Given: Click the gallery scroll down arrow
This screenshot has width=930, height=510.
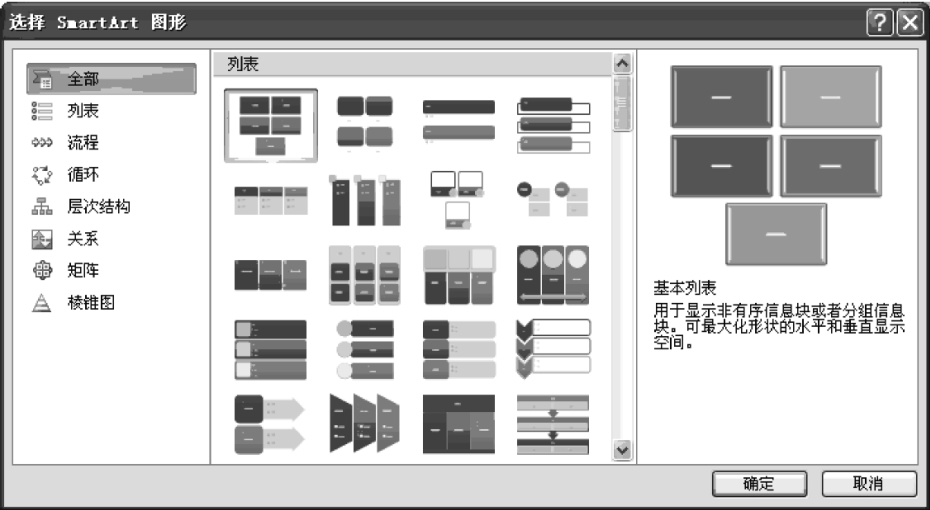Looking at the screenshot, I should (x=622, y=450).
